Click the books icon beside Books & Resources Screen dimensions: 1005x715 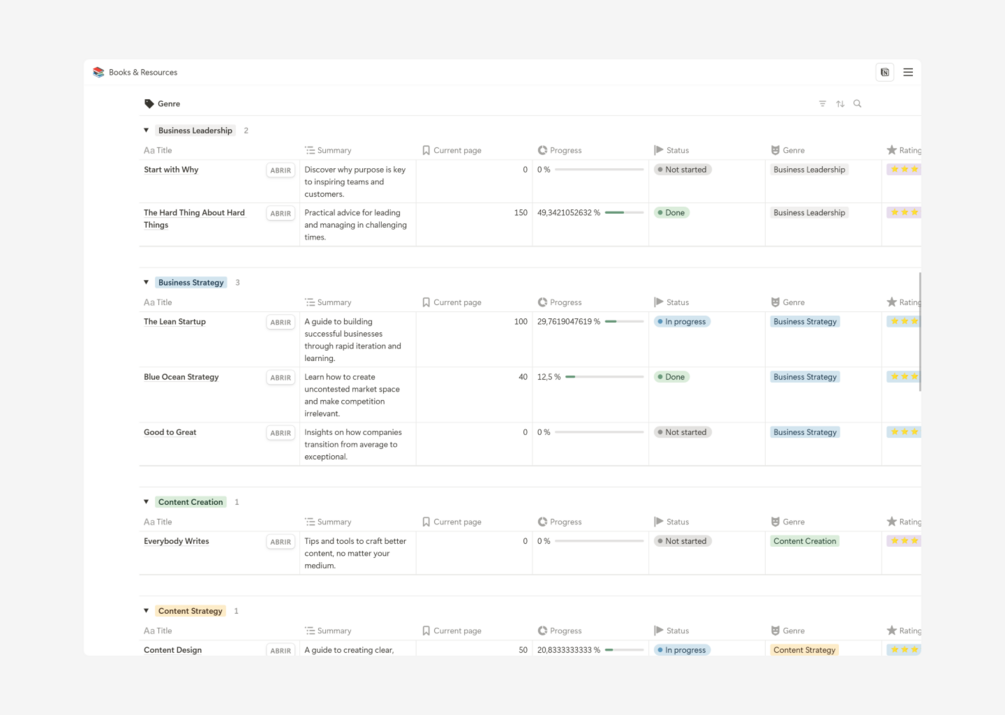tap(98, 72)
